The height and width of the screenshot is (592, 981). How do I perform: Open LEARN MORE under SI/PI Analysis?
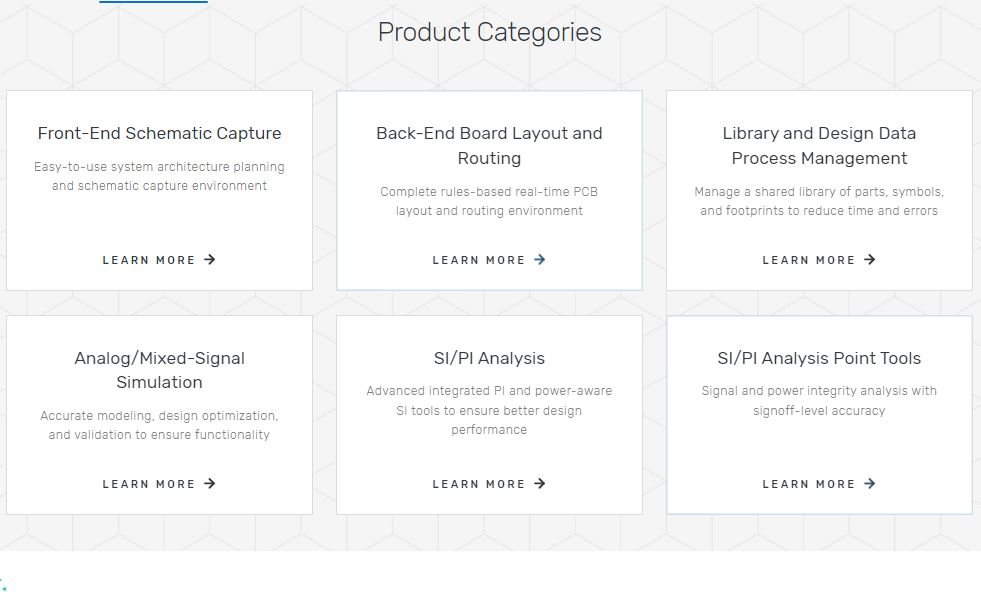tap(489, 484)
